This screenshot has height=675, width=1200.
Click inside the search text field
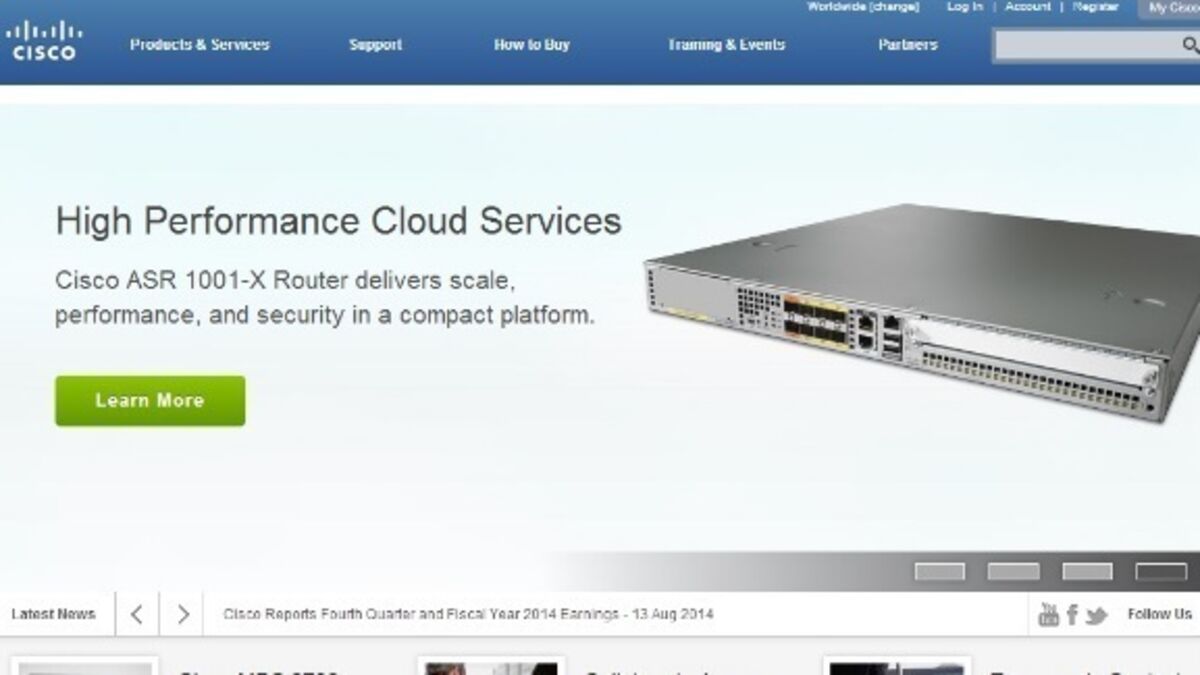coord(1085,45)
